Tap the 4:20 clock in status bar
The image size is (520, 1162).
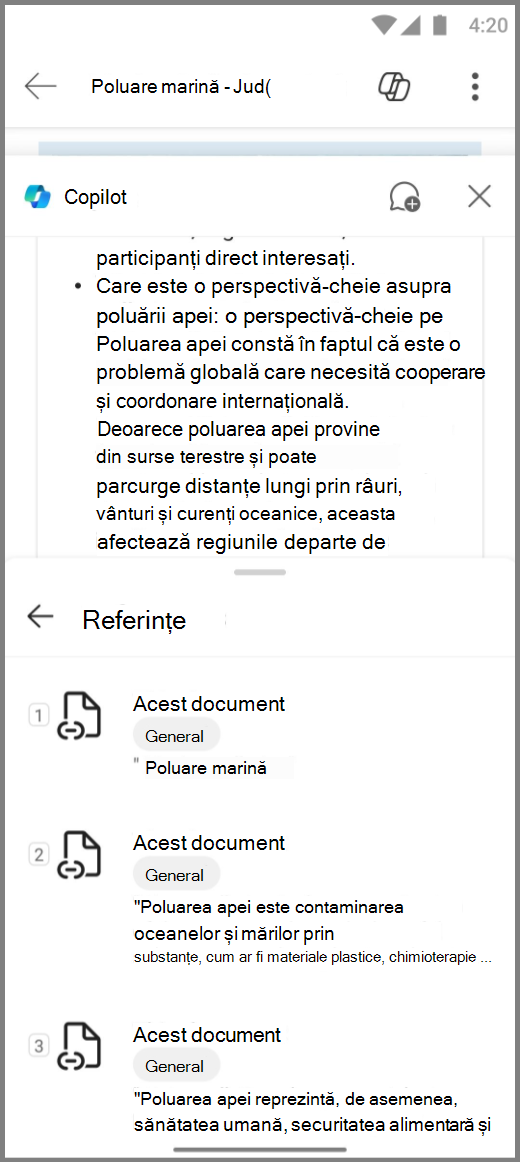(x=488, y=25)
